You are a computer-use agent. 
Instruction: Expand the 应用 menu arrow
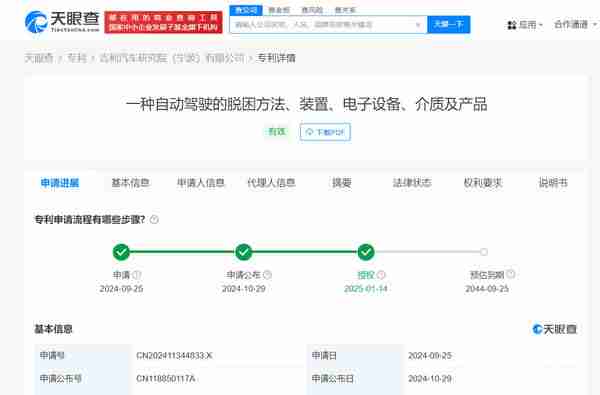point(541,25)
